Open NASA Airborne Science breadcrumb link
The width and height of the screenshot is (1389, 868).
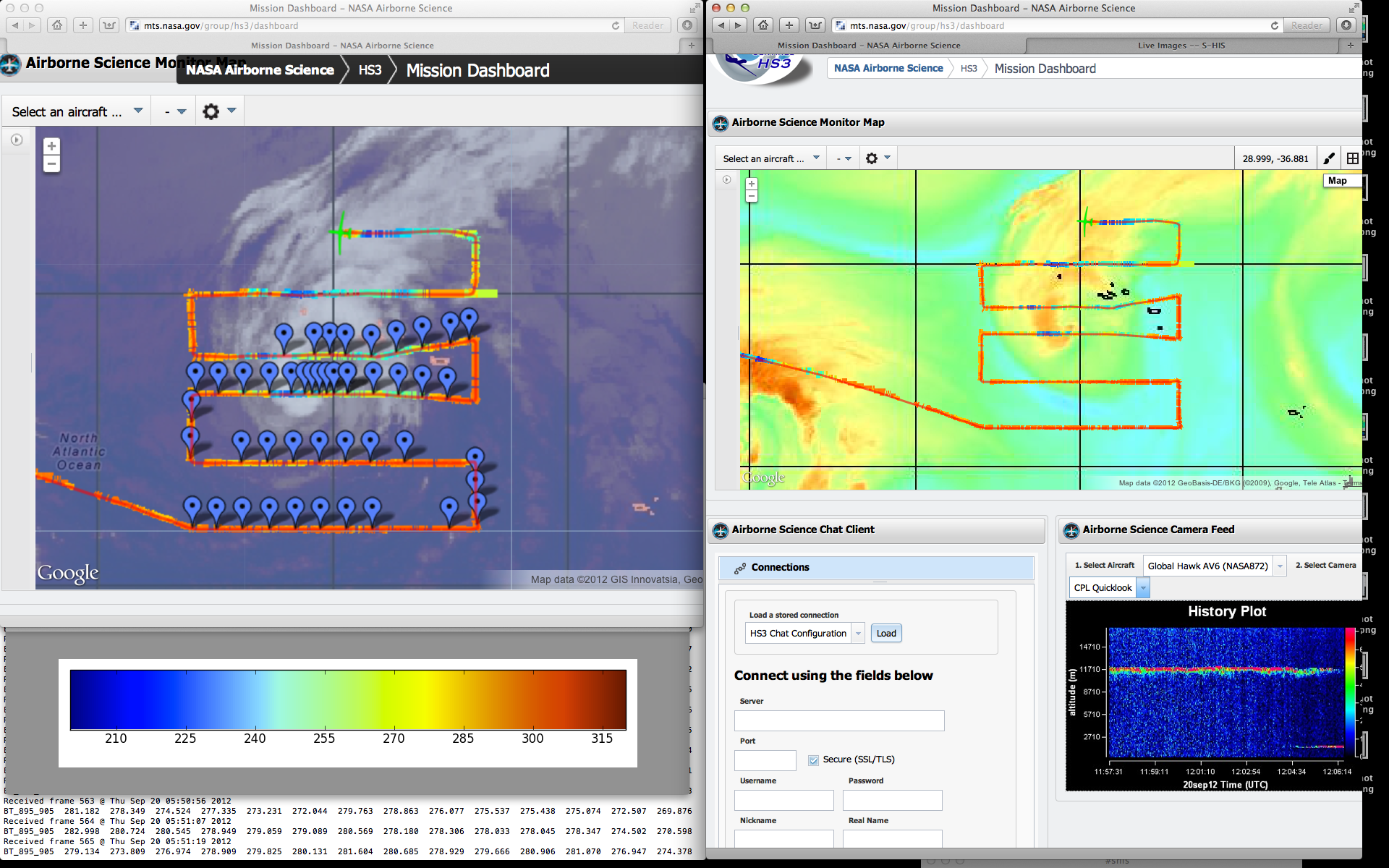coord(888,68)
